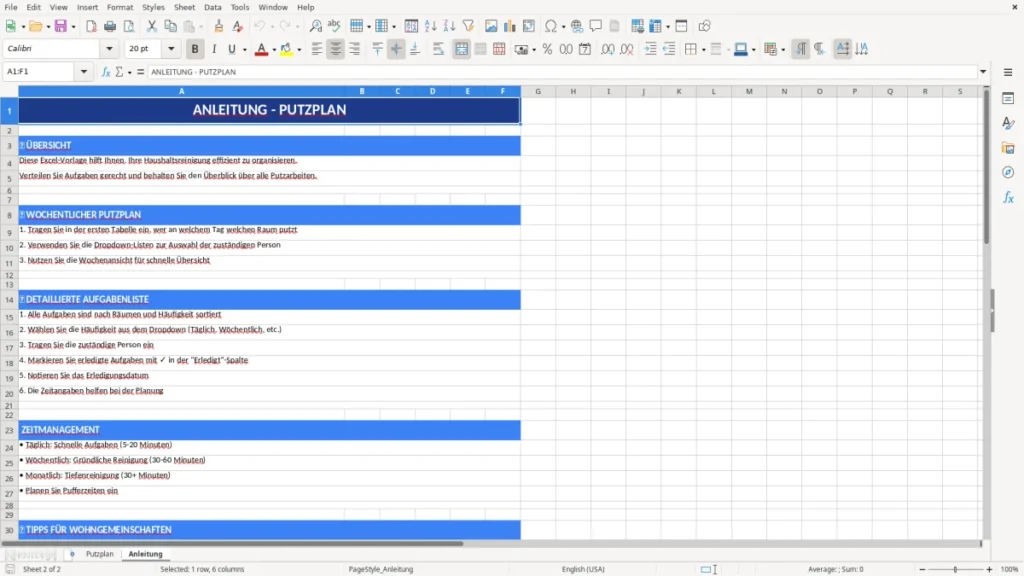Select row 8 by its header
This screenshot has width=1024, height=576.
click(9, 215)
